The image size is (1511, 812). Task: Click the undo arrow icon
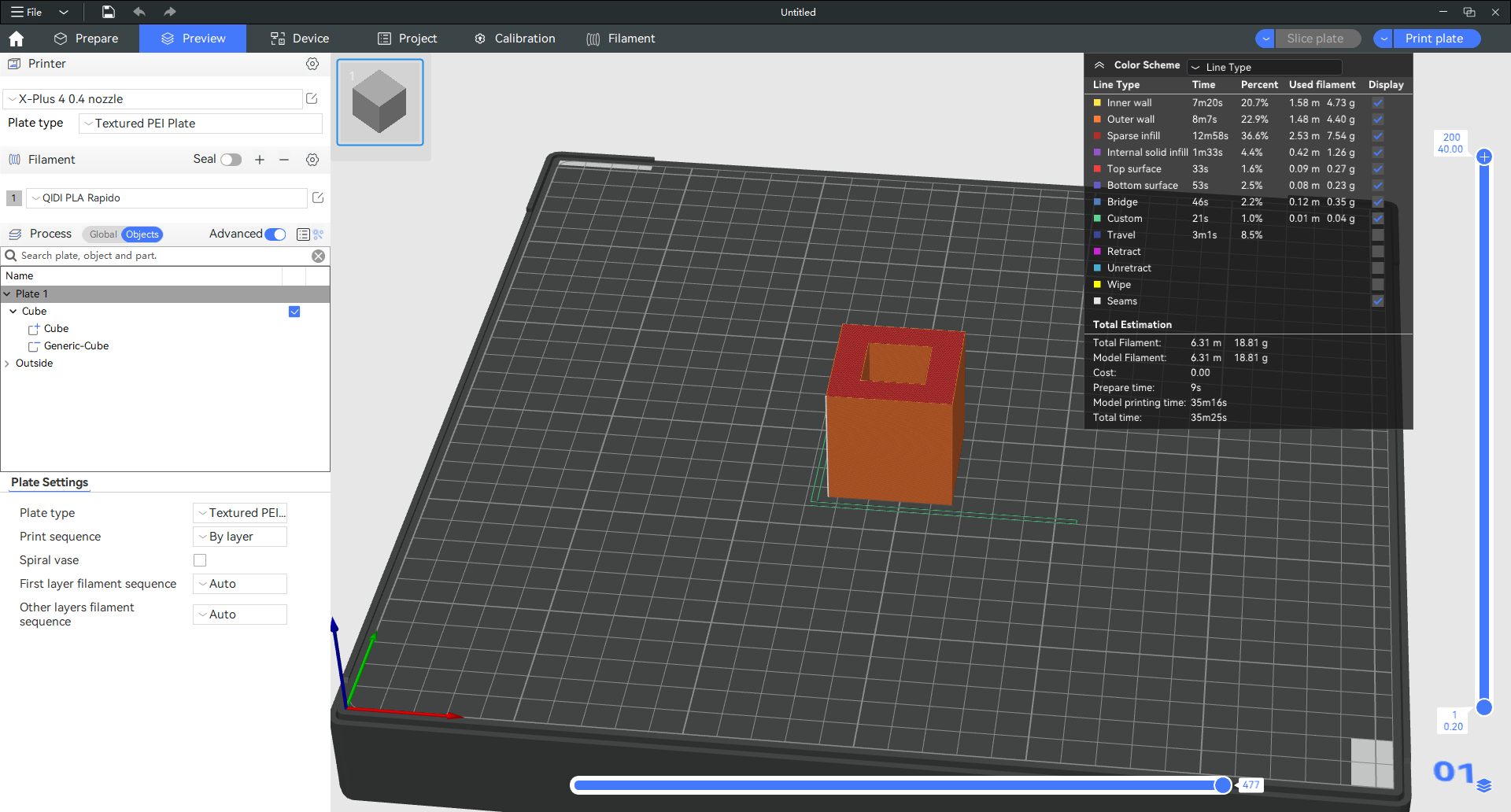click(x=139, y=12)
